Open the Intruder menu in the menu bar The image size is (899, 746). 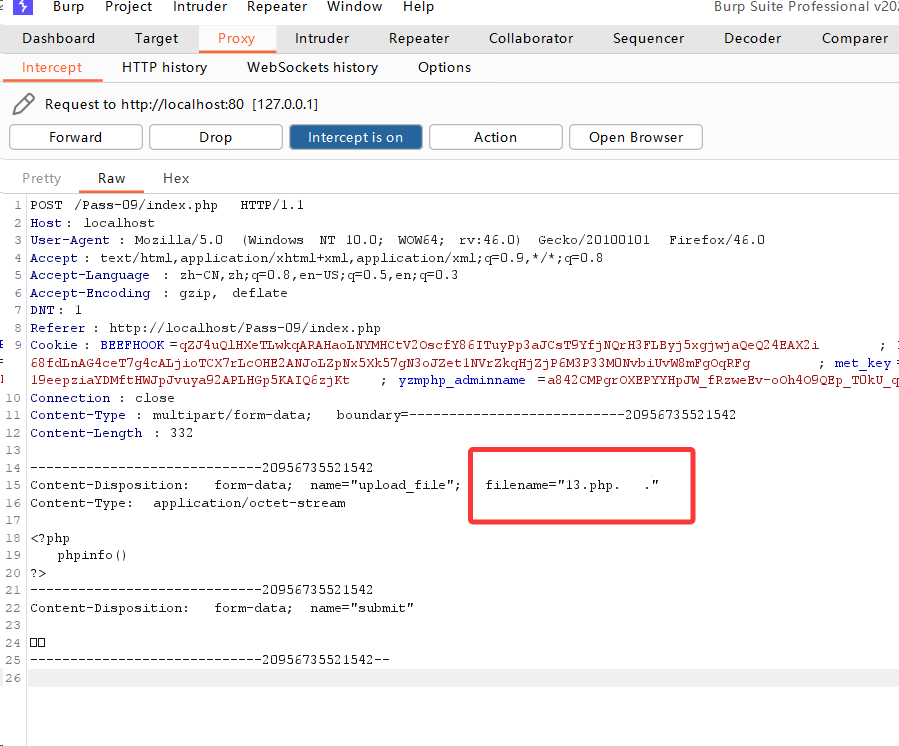[200, 7]
